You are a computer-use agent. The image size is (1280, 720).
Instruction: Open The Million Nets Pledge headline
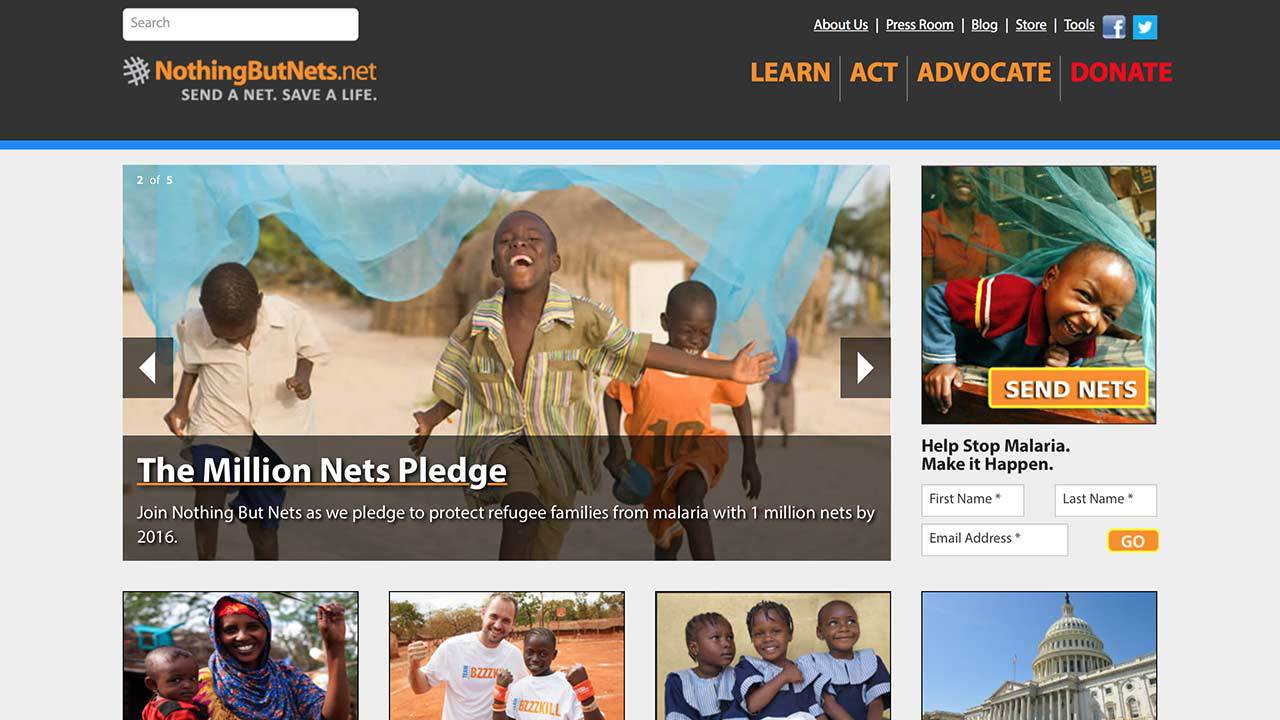[322, 470]
